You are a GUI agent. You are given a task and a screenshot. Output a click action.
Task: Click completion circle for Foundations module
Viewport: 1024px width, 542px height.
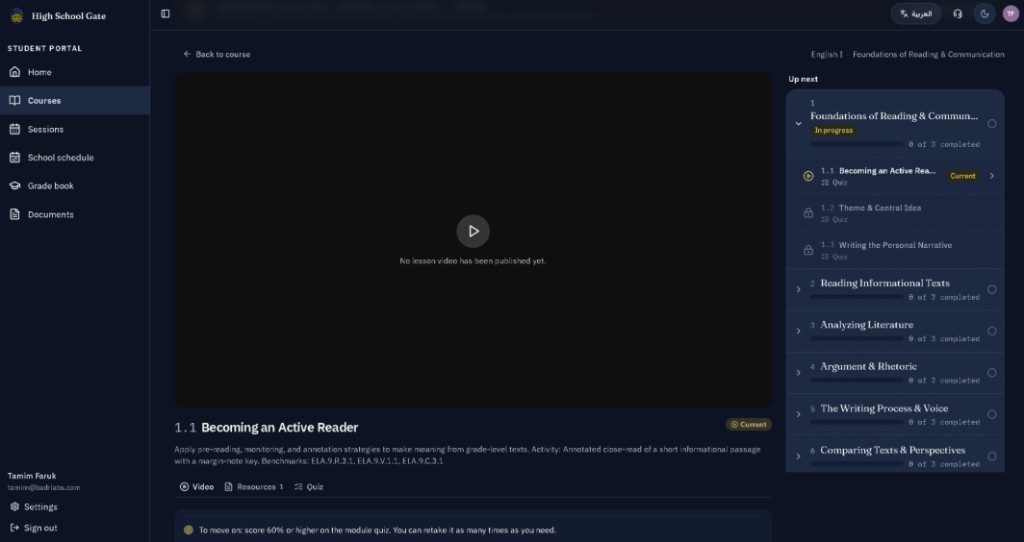(x=991, y=123)
